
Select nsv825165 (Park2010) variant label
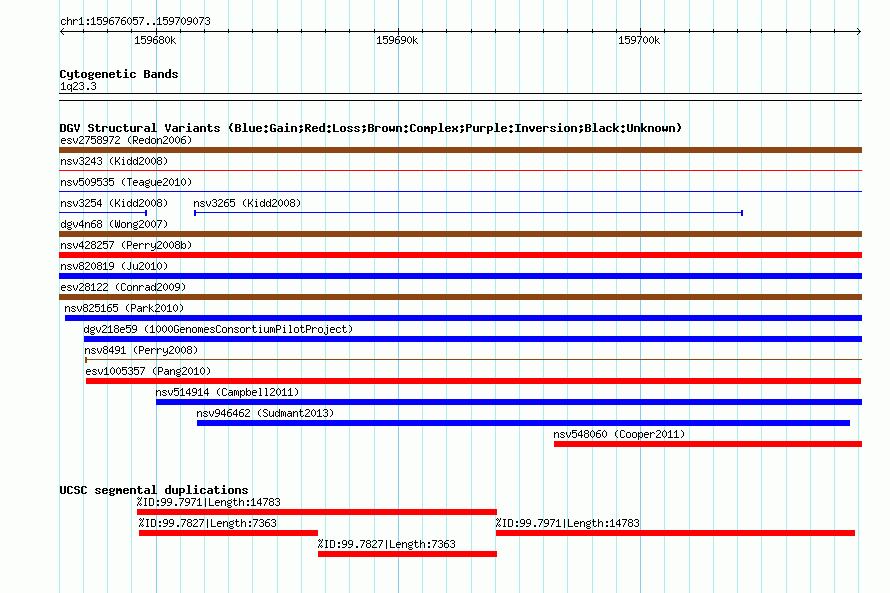[x=124, y=308]
